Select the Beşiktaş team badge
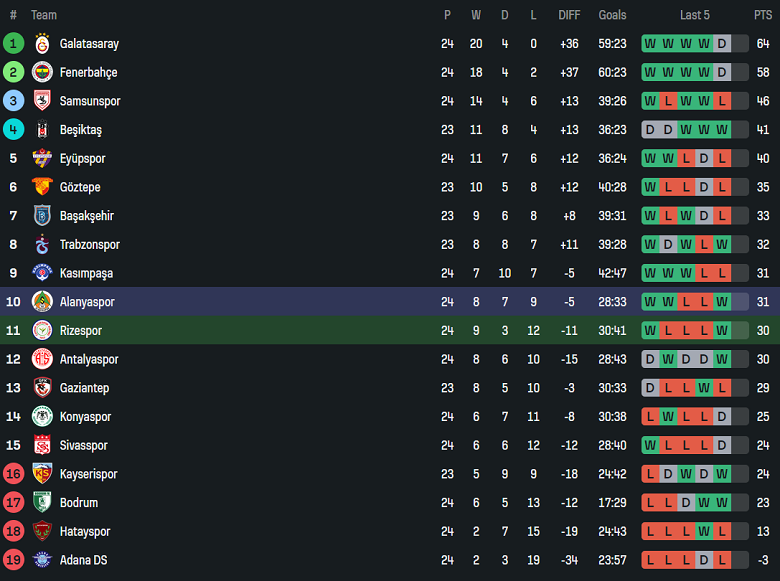The image size is (780, 581). (42, 130)
